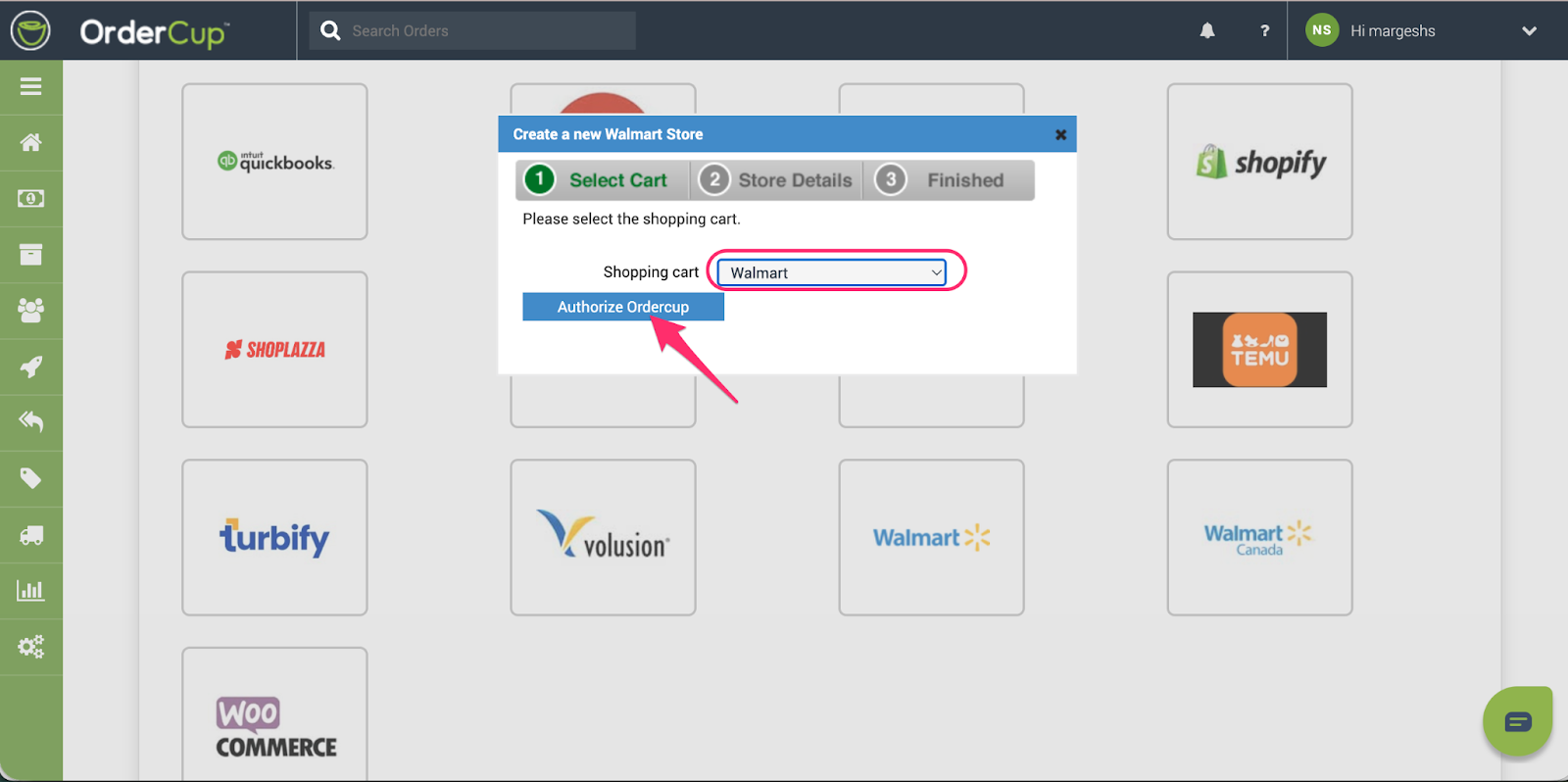Select the Store Details step tab
The image size is (1568, 782).
click(x=776, y=180)
